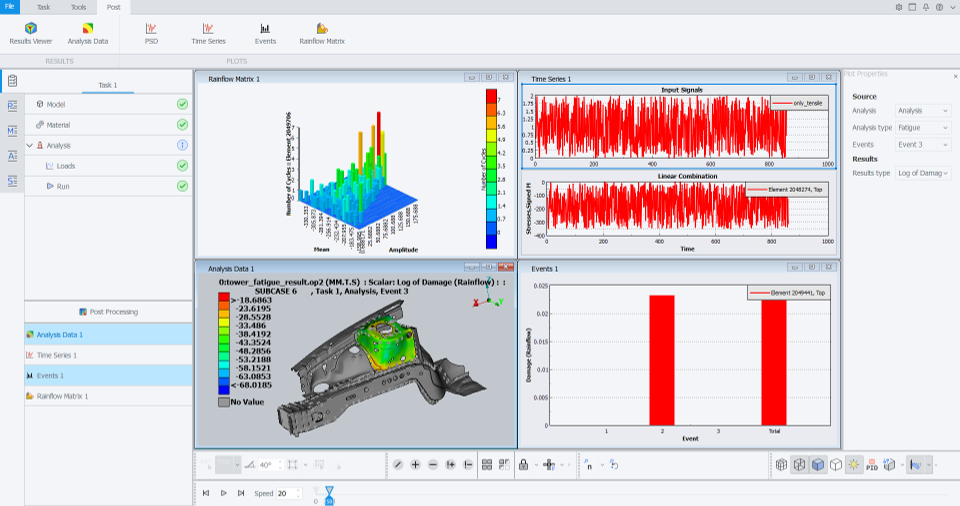Click the lock icon in bottom toolbar
The height and width of the screenshot is (506, 960).
pos(522,465)
